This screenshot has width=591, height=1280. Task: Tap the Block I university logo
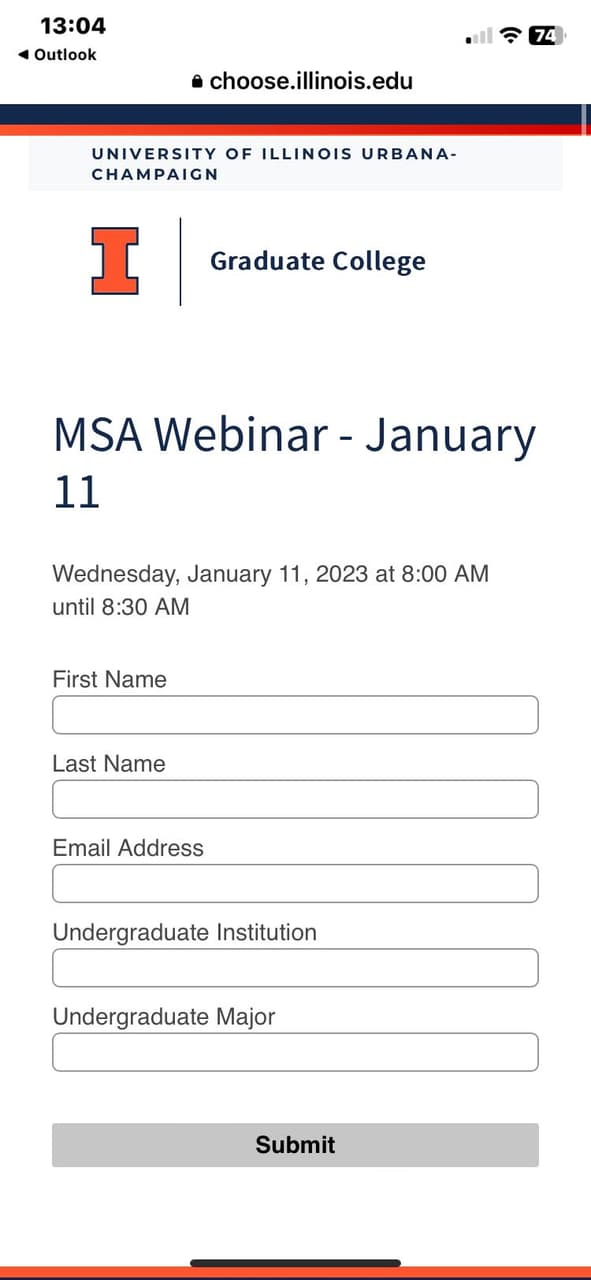coord(115,260)
